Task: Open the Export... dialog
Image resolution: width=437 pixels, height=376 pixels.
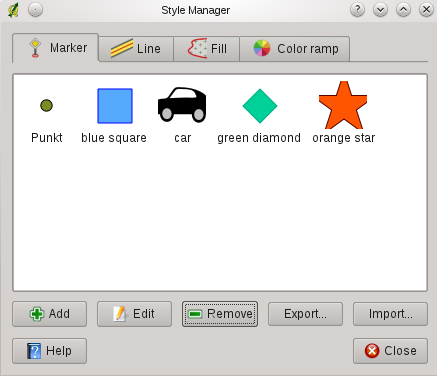Action: pyautogui.click(x=305, y=314)
